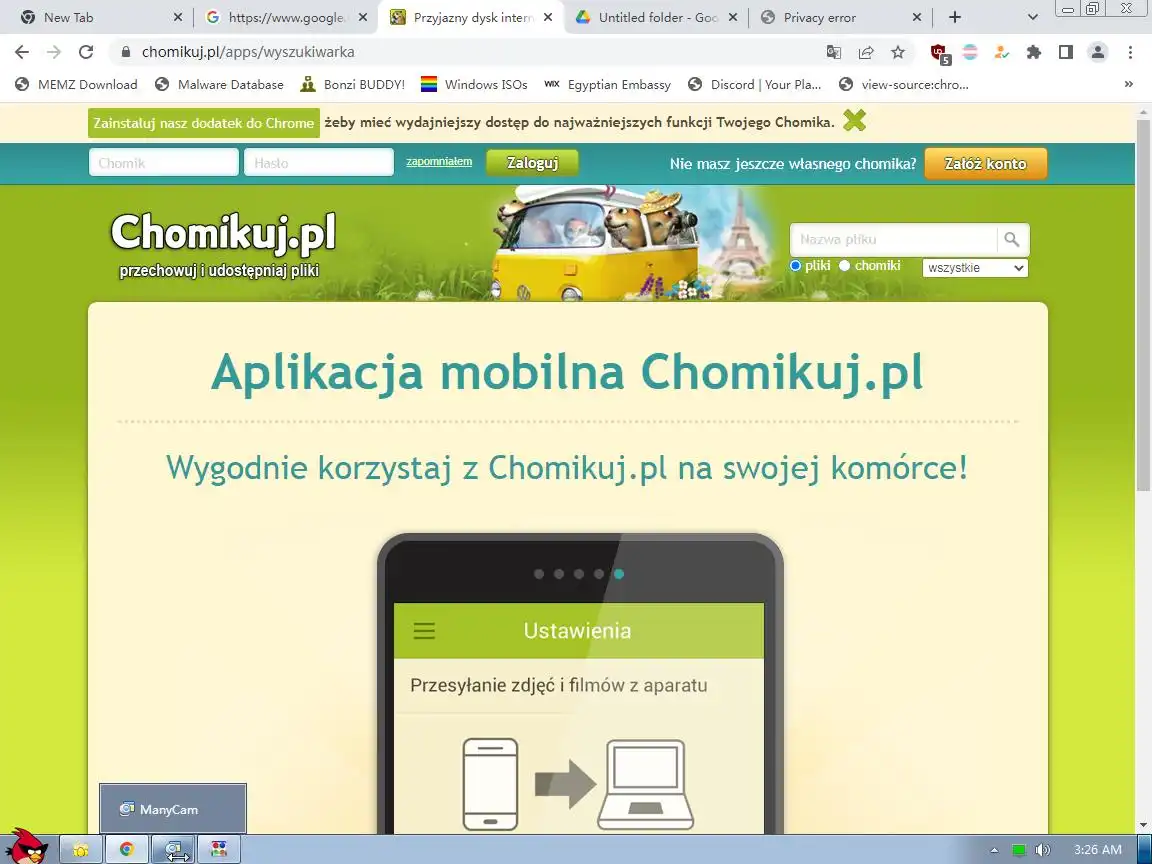Open new tab with the plus icon

[954, 17]
